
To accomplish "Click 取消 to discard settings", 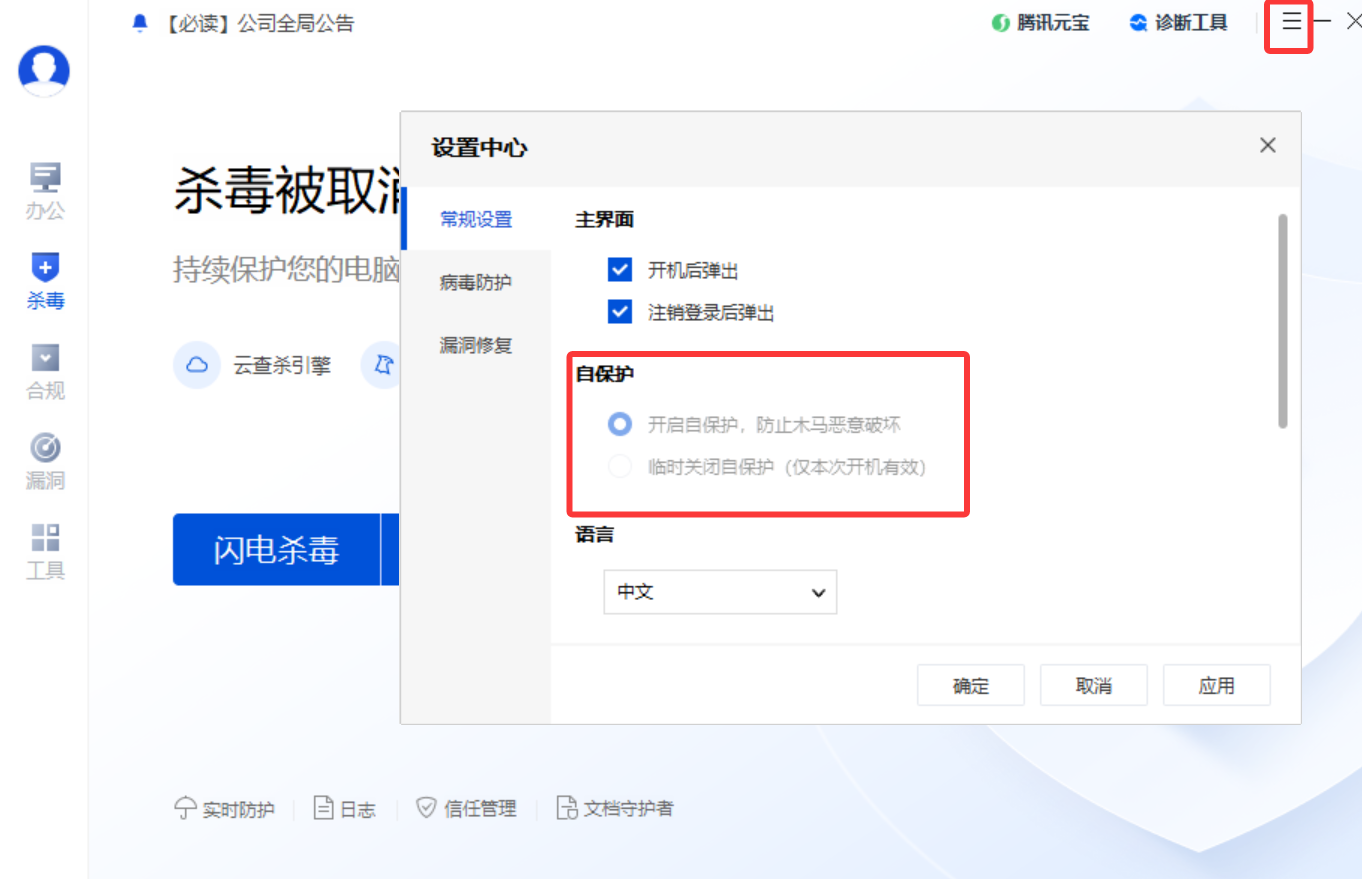I will click(1094, 686).
